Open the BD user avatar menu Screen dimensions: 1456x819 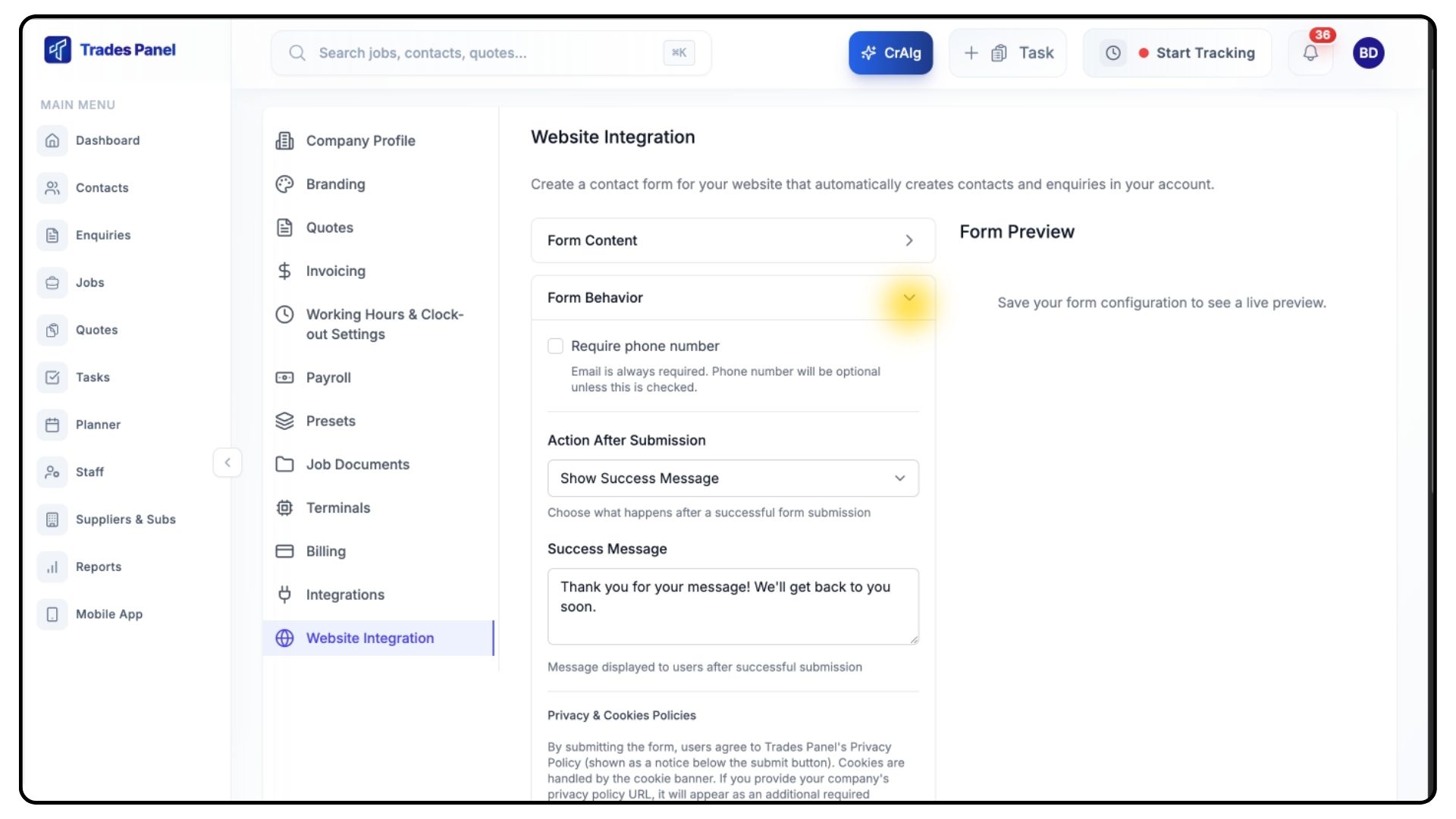(x=1368, y=53)
